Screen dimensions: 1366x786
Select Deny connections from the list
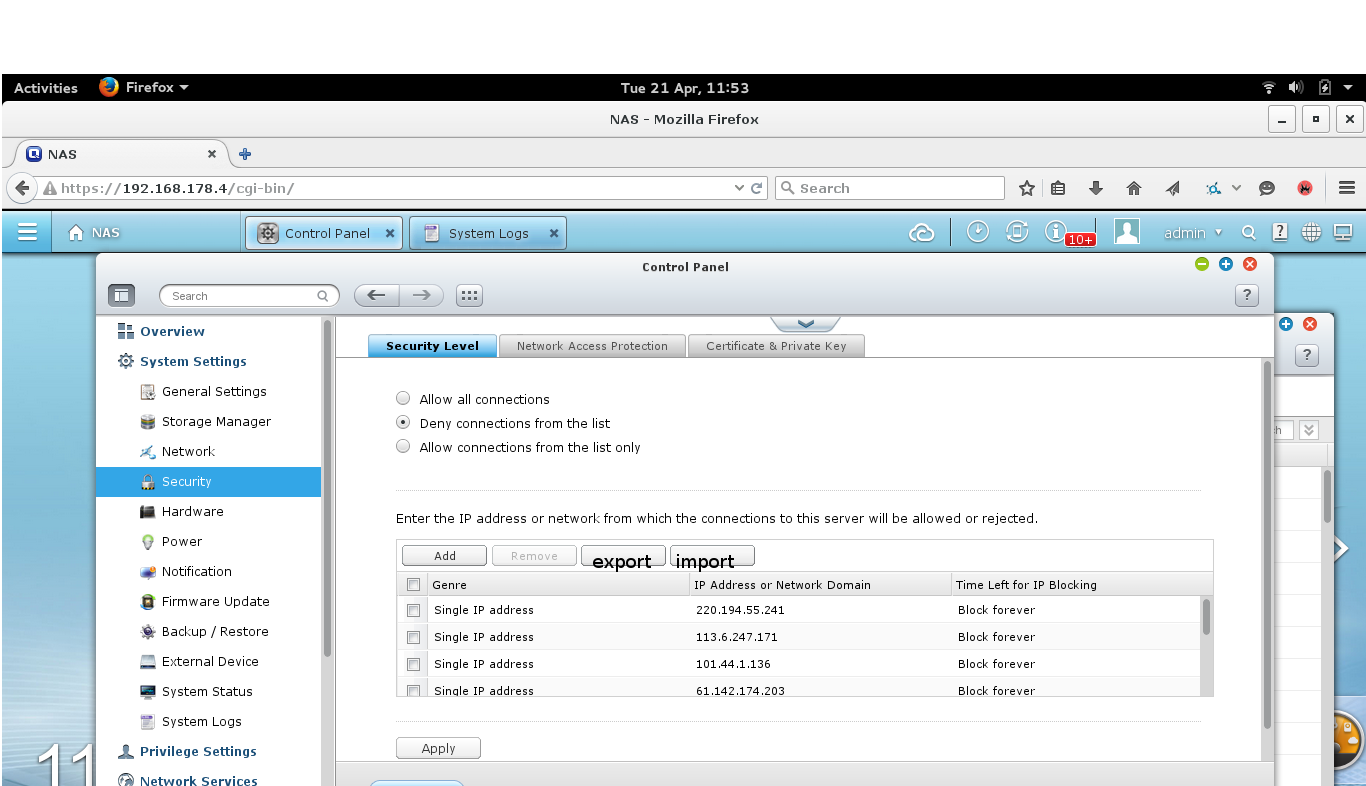(x=403, y=423)
